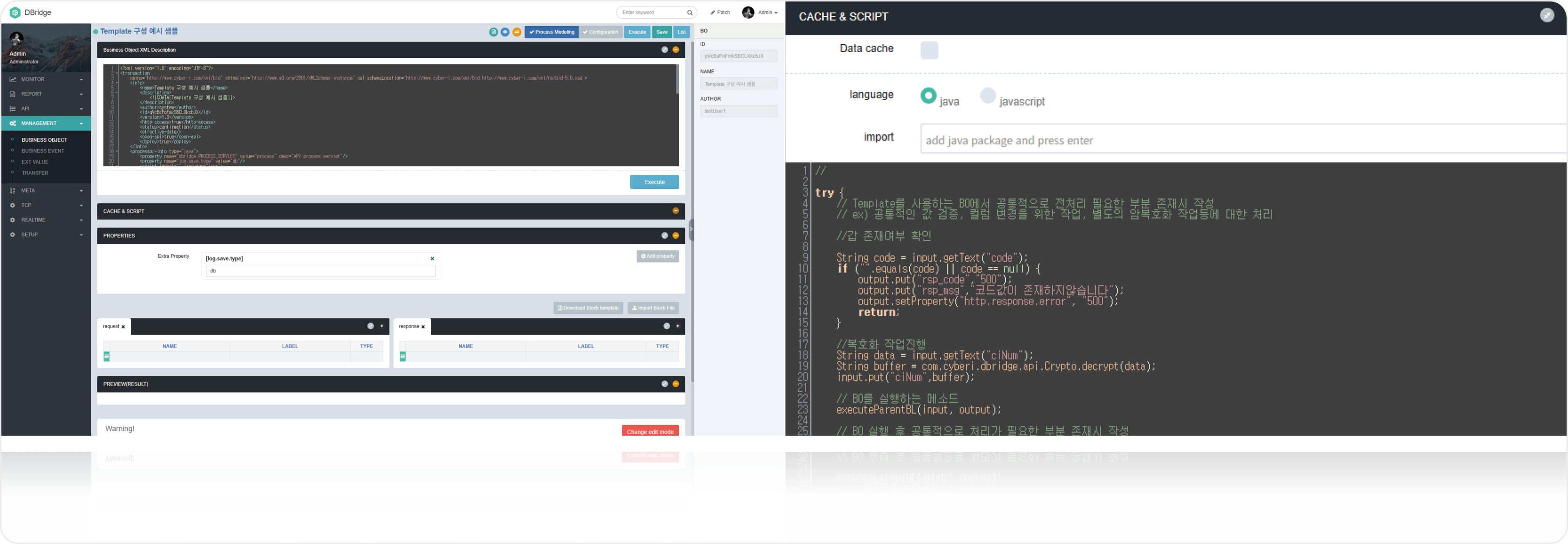The image size is (1568, 544).
Task: Click the green Save button
Action: point(661,32)
